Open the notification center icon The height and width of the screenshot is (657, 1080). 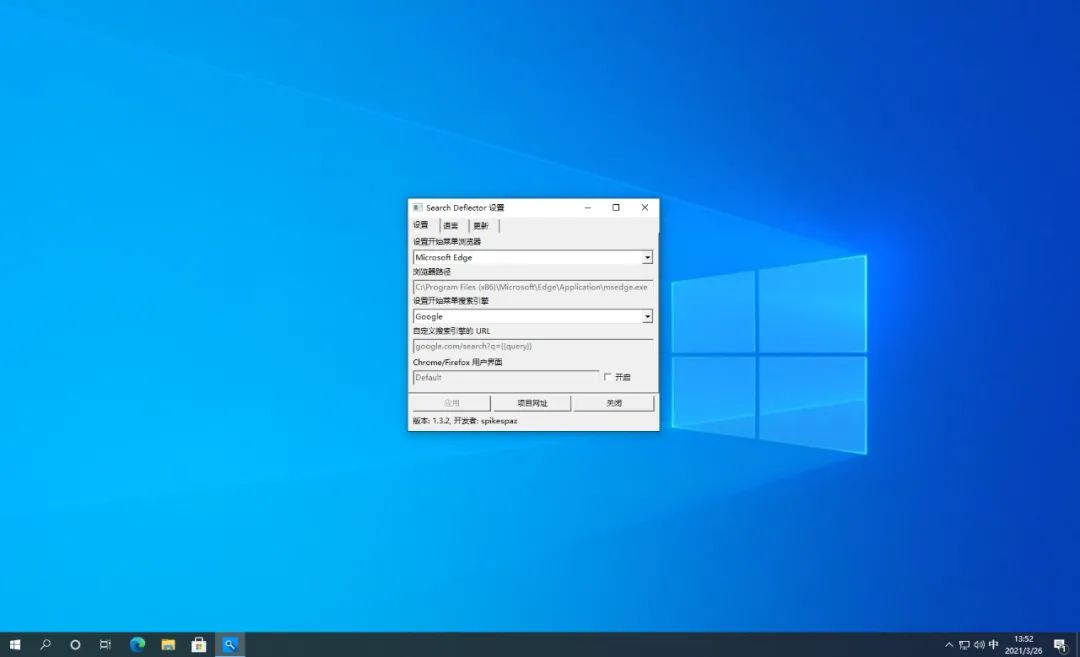tap(1060, 645)
